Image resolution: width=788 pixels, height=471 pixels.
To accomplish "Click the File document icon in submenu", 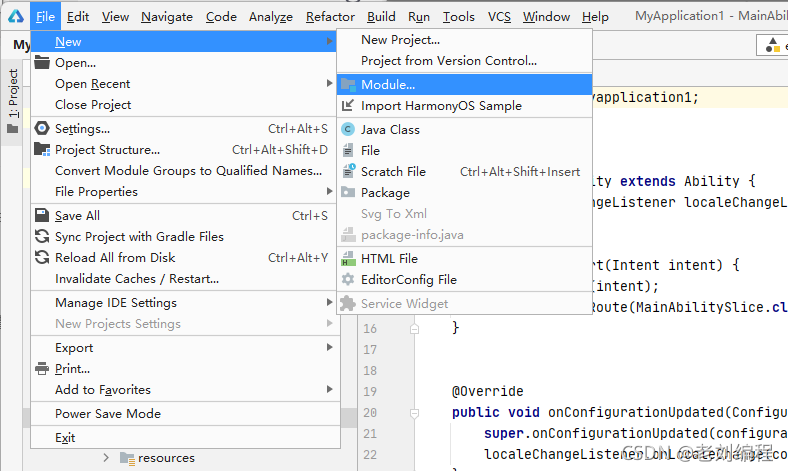I will tap(348, 150).
